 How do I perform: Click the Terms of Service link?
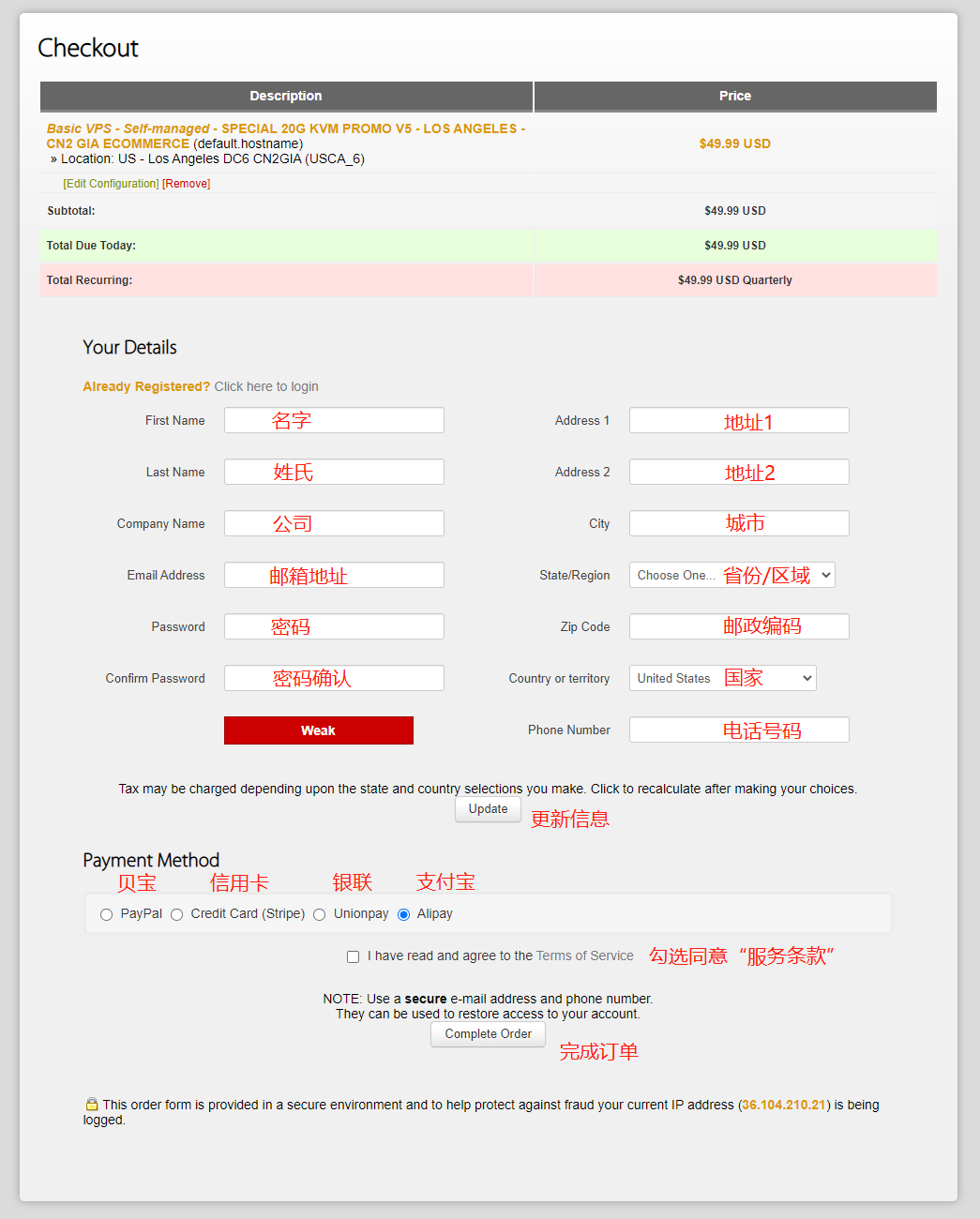(x=584, y=956)
